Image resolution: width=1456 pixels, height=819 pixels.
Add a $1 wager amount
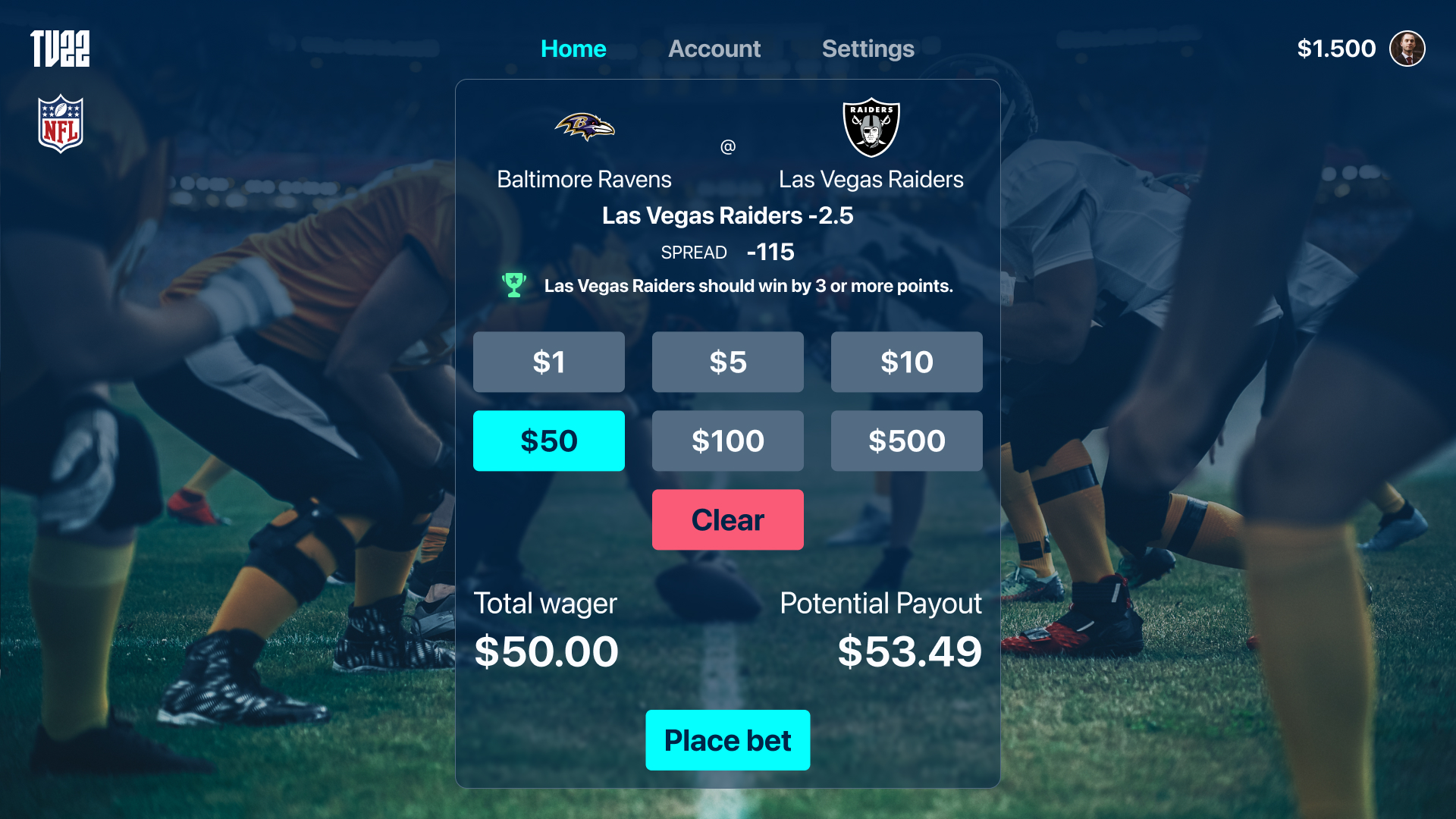[549, 362]
